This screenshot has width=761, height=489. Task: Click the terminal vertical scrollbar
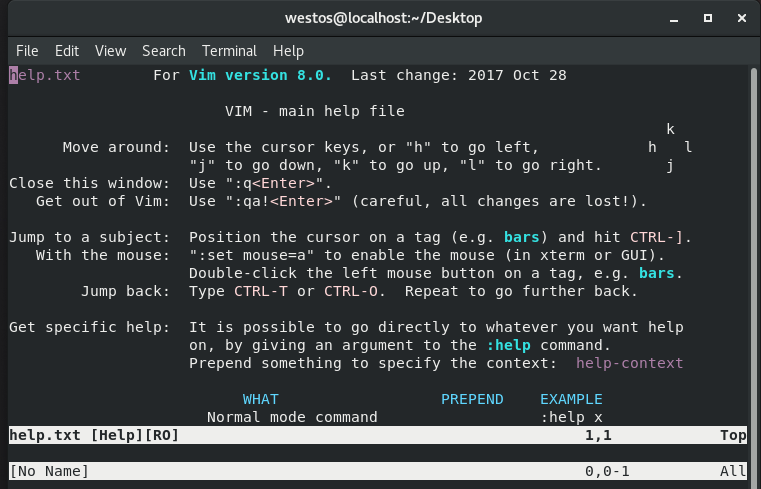tap(754, 277)
